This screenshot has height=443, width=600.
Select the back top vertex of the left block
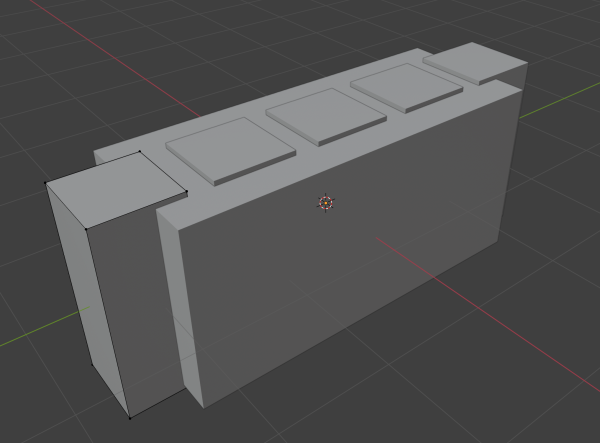(137, 153)
